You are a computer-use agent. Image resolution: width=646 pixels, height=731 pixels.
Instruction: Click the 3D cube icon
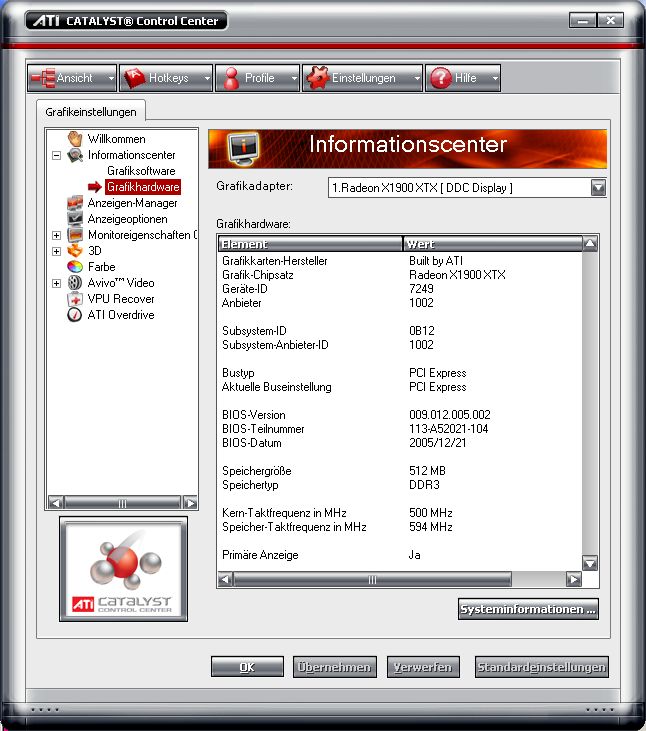click(x=75, y=251)
